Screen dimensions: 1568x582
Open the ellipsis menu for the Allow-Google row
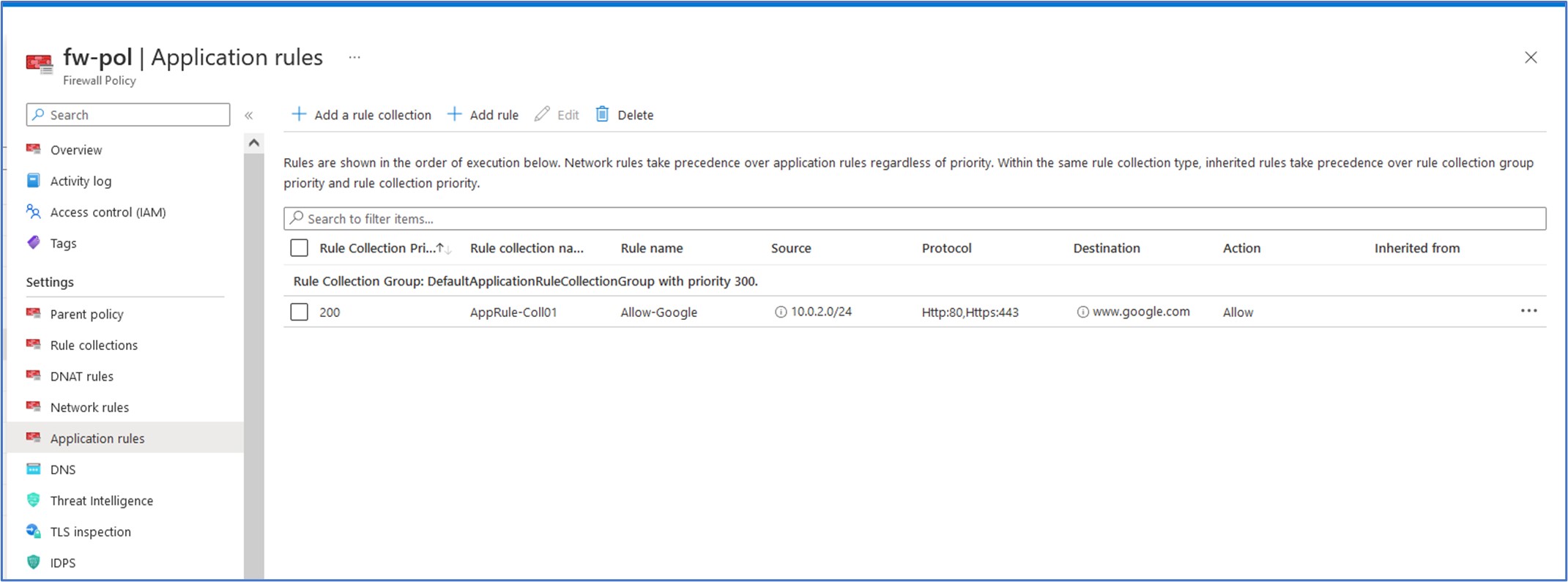point(1528,311)
